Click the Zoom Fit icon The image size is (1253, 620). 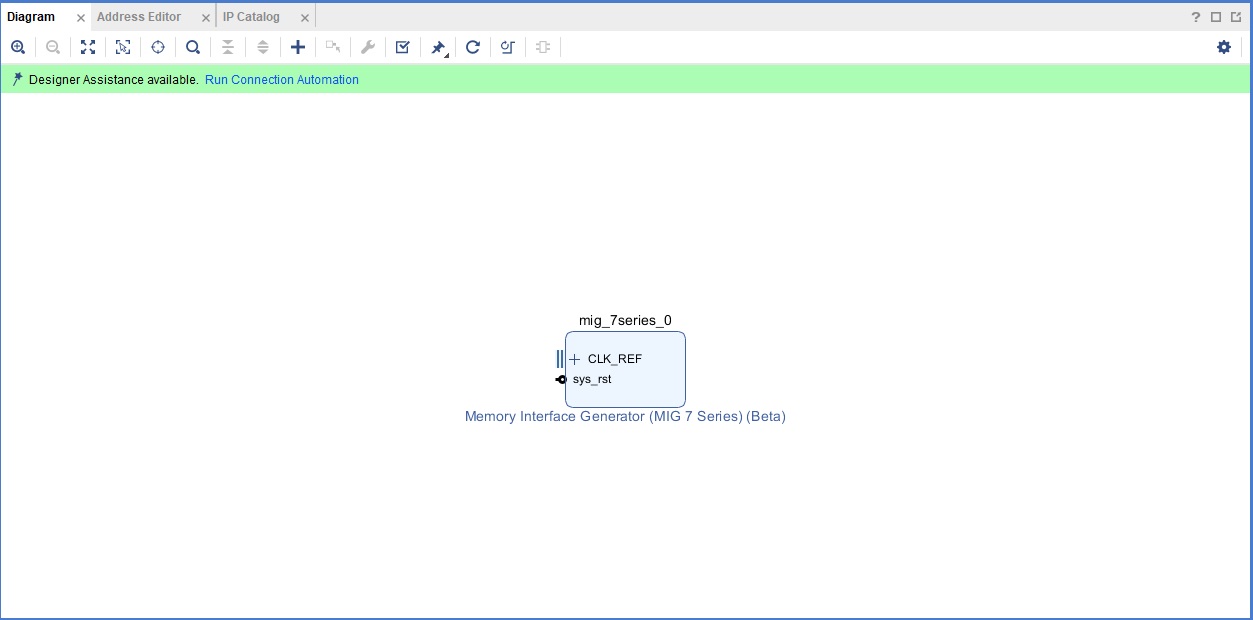tap(88, 47)
